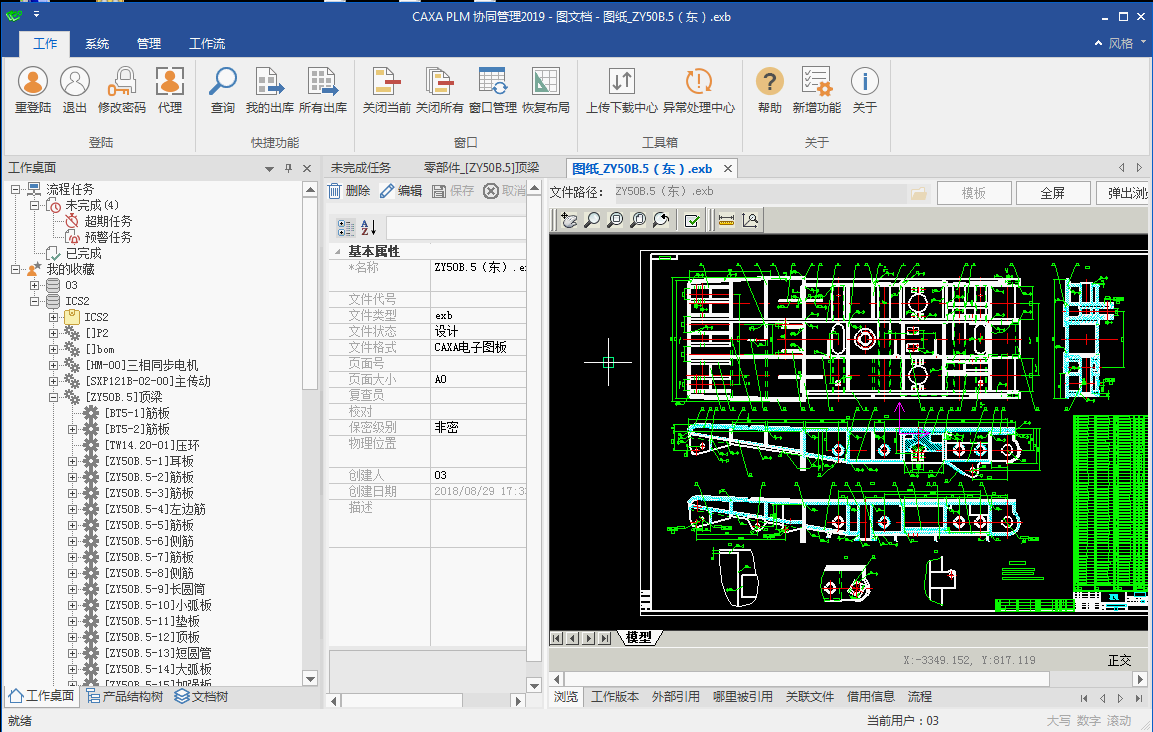Switch to the 产品结构树 bottom tab
The image size is (1153, 732).
(124, 696)
